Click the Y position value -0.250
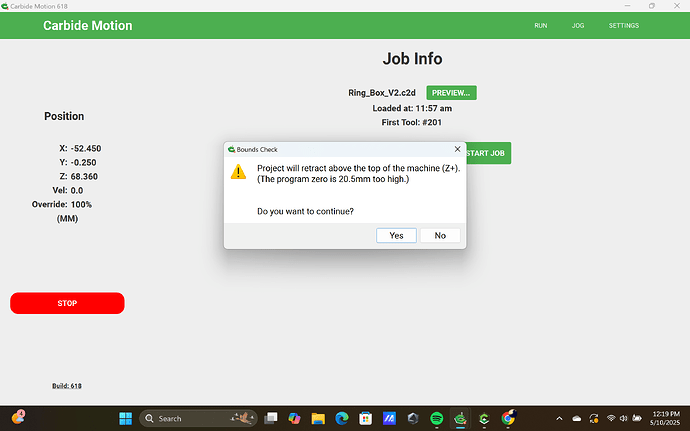This screenshot has width=690, height=431. (x=83, y=162)
